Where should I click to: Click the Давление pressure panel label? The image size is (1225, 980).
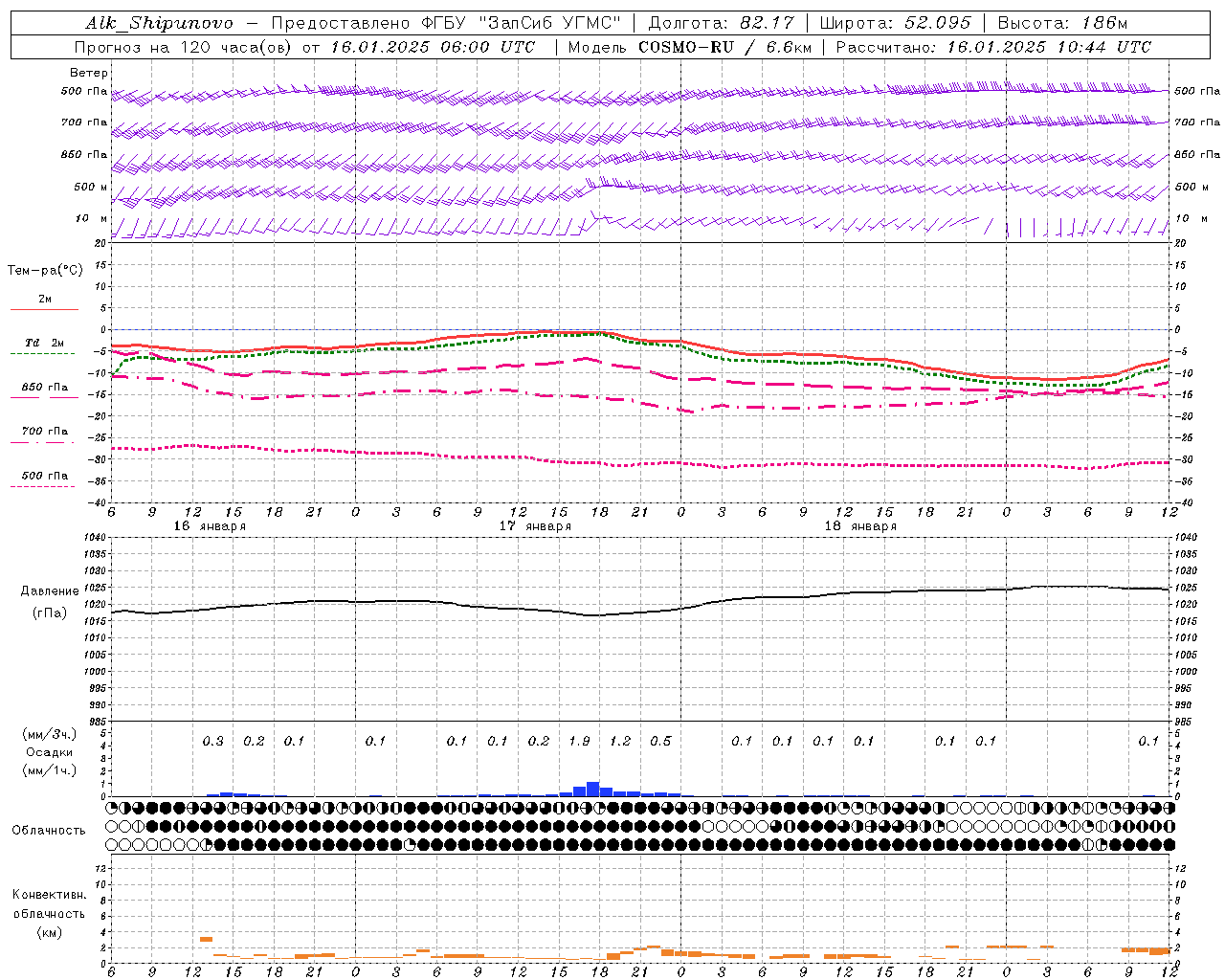coord(50,591)
